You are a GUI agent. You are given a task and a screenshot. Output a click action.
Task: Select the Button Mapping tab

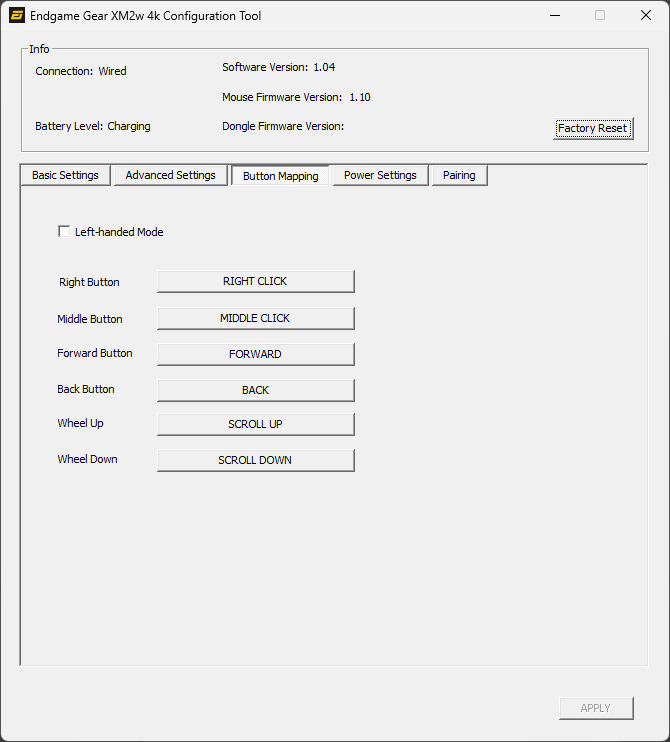[281, 176]
